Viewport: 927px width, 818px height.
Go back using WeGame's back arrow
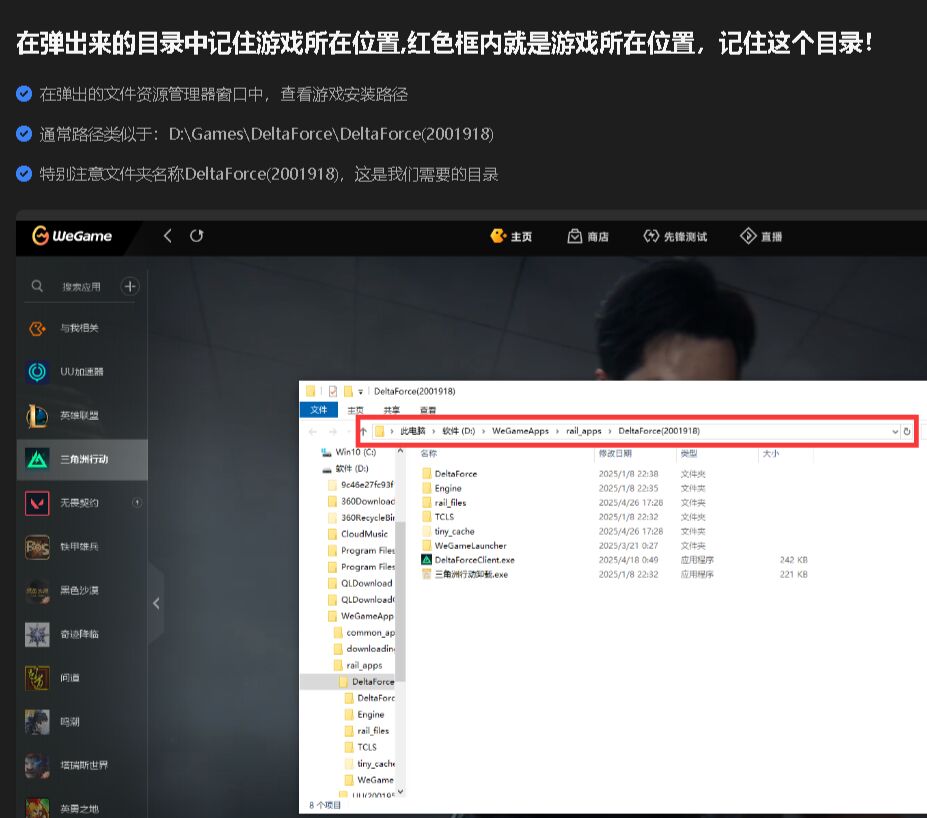click(168, 236)
